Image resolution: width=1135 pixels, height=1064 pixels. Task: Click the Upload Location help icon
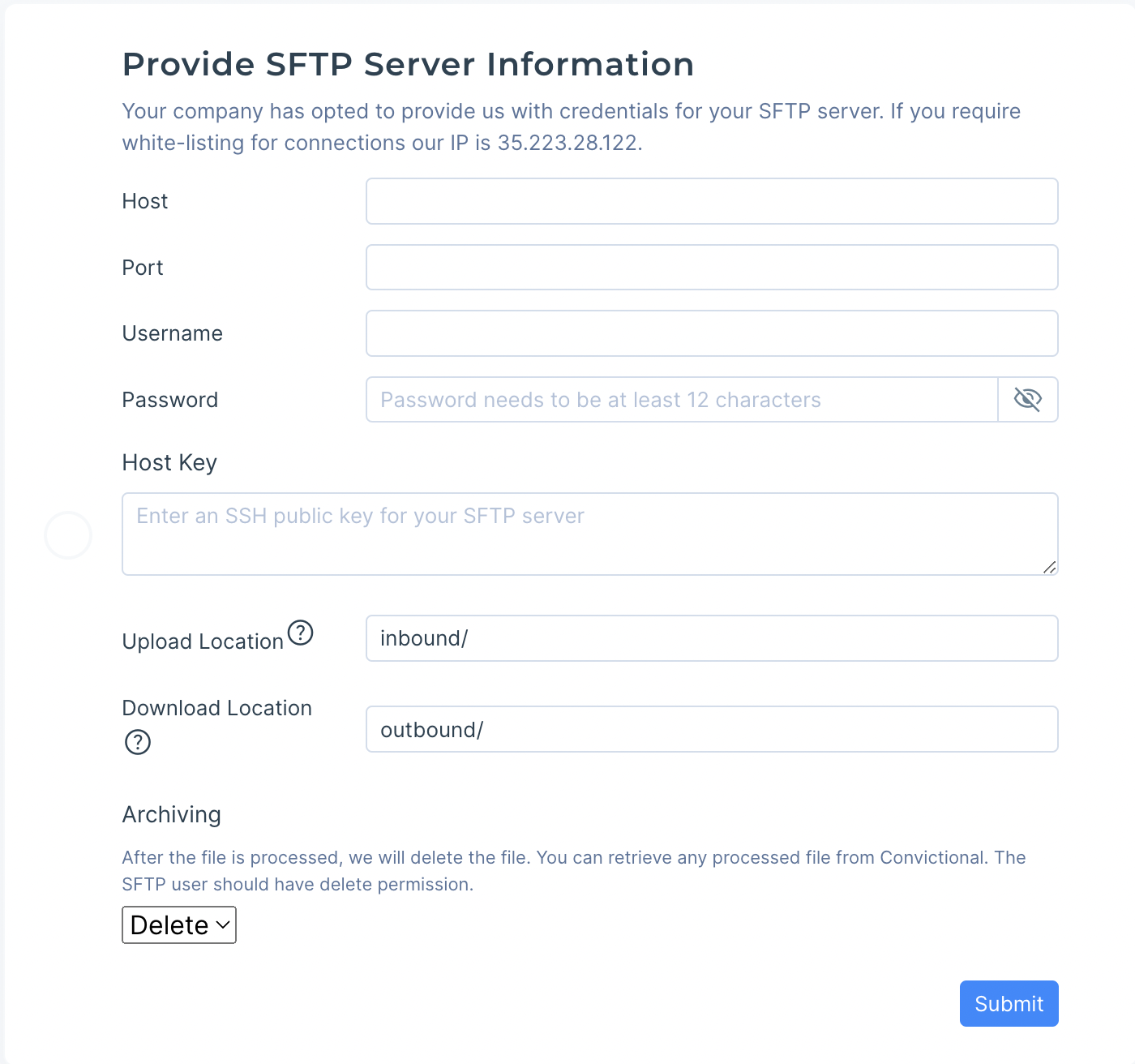tap(301, 632)
